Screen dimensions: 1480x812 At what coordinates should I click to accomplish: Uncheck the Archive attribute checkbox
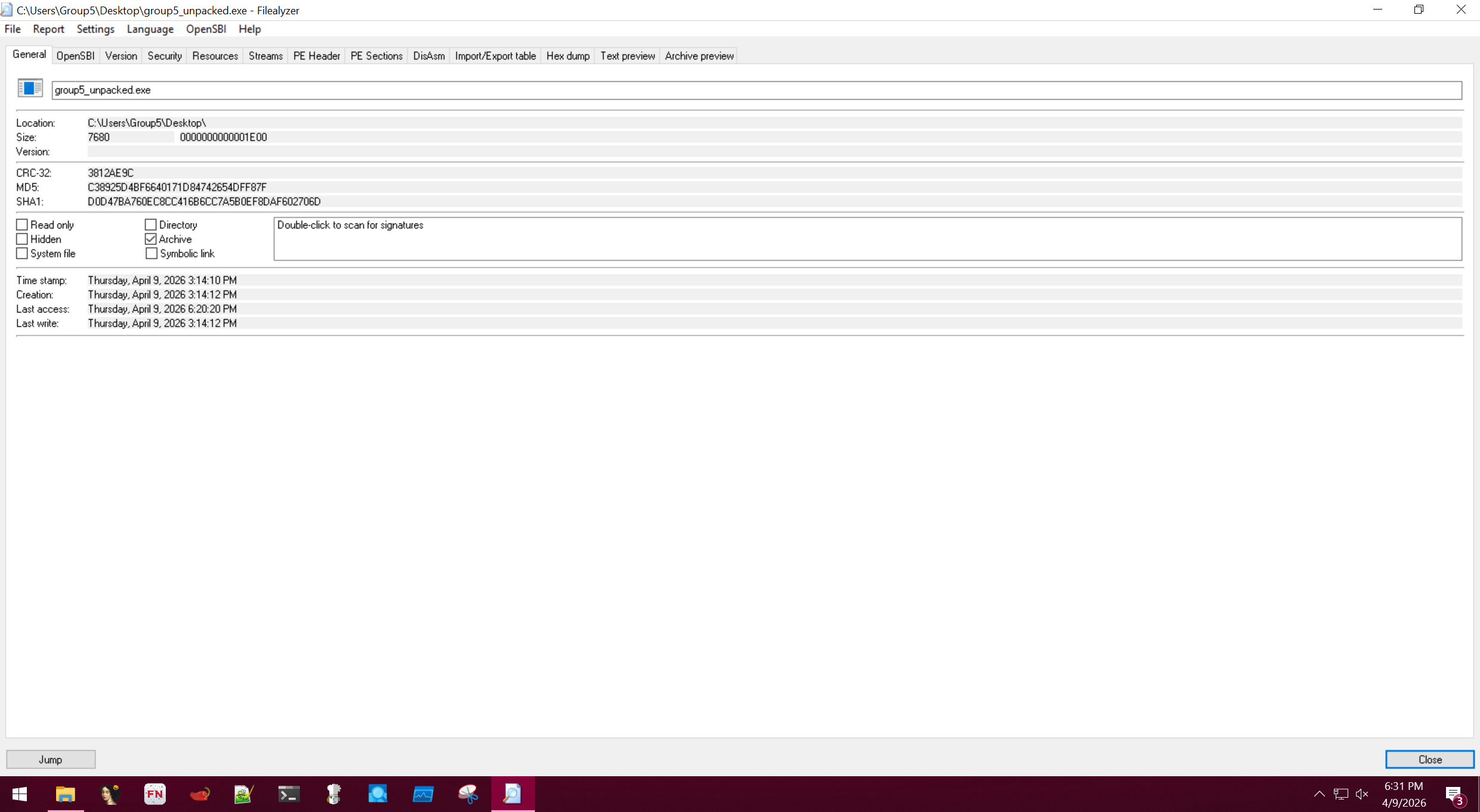[x=151, y=239]
